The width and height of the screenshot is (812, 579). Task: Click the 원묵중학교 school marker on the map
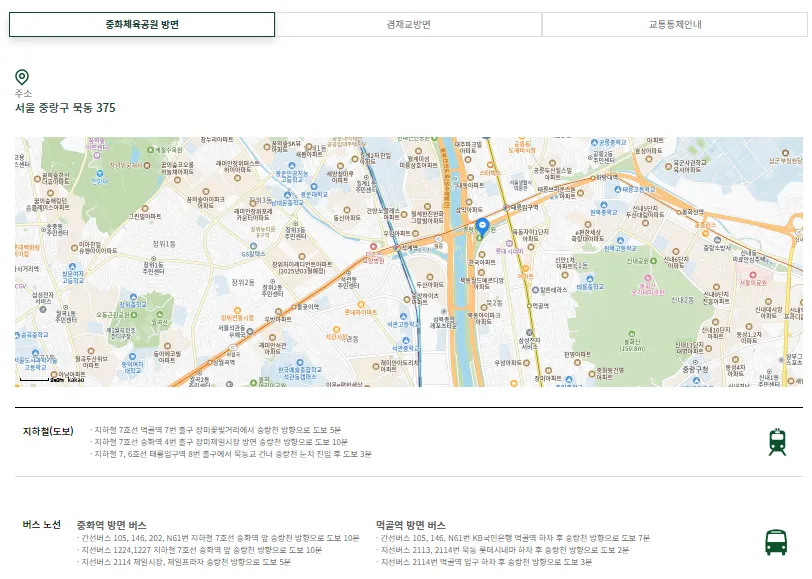(604, 205)
